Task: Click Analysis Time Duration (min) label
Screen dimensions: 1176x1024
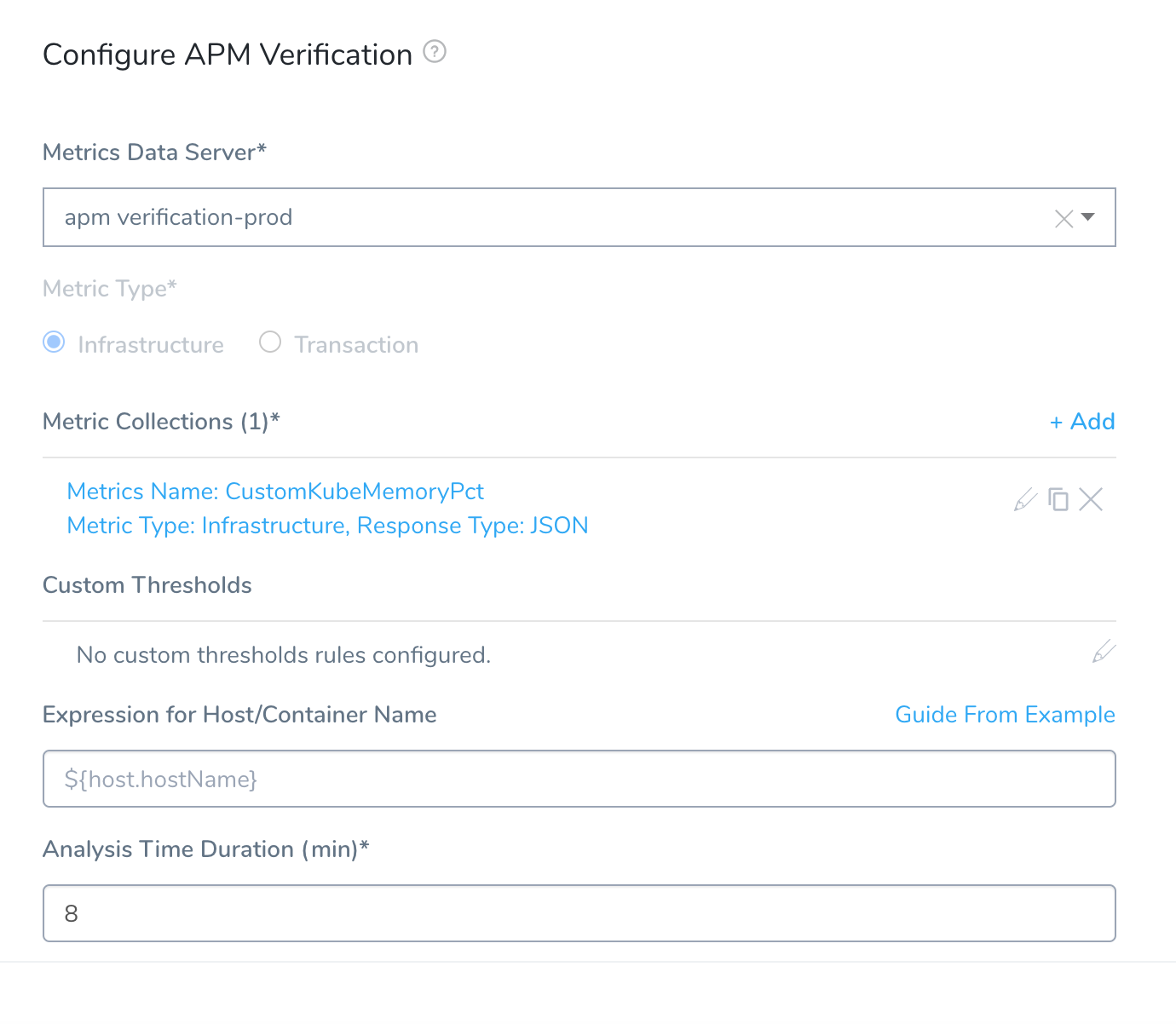Action: pyautogui.click(x=206, y=849)
